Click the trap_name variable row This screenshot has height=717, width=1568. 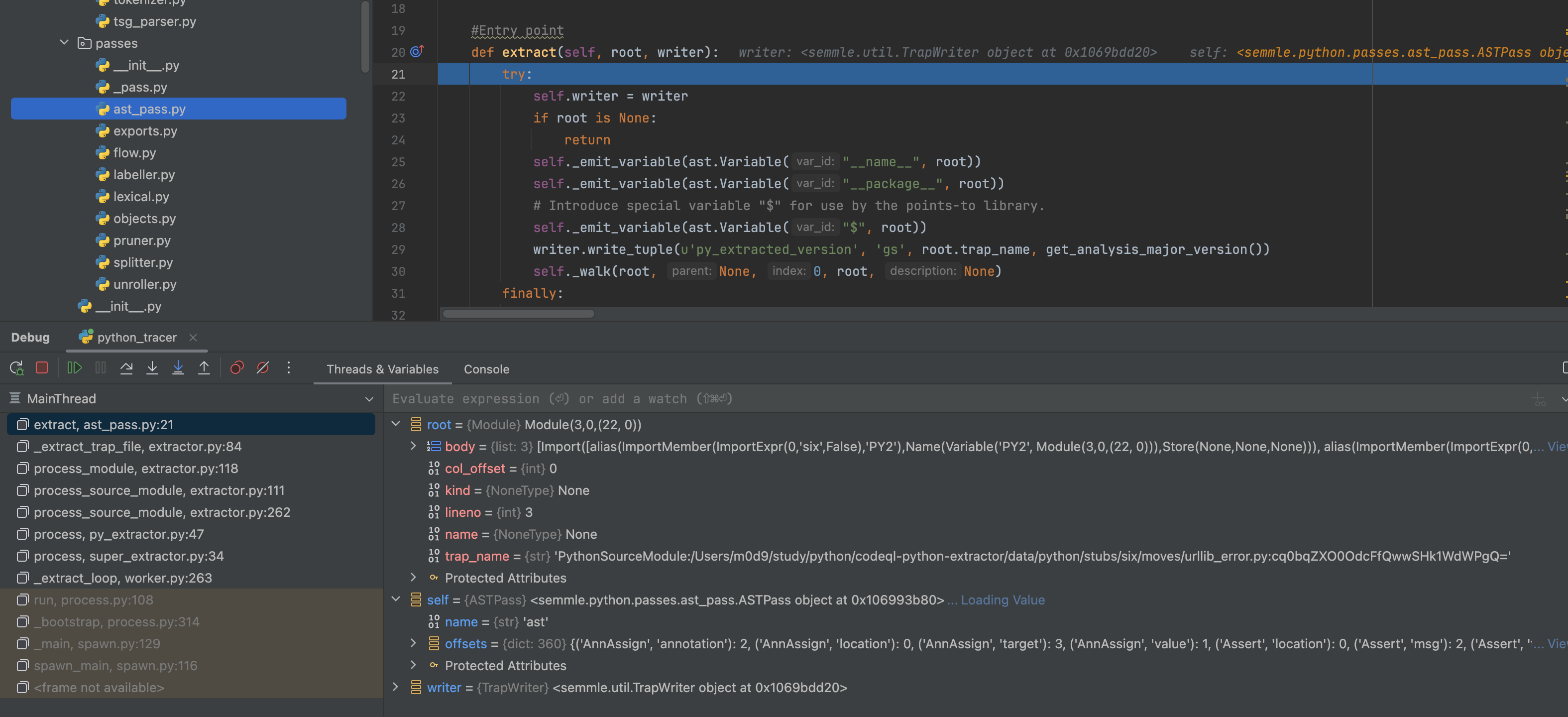point(969,556)
